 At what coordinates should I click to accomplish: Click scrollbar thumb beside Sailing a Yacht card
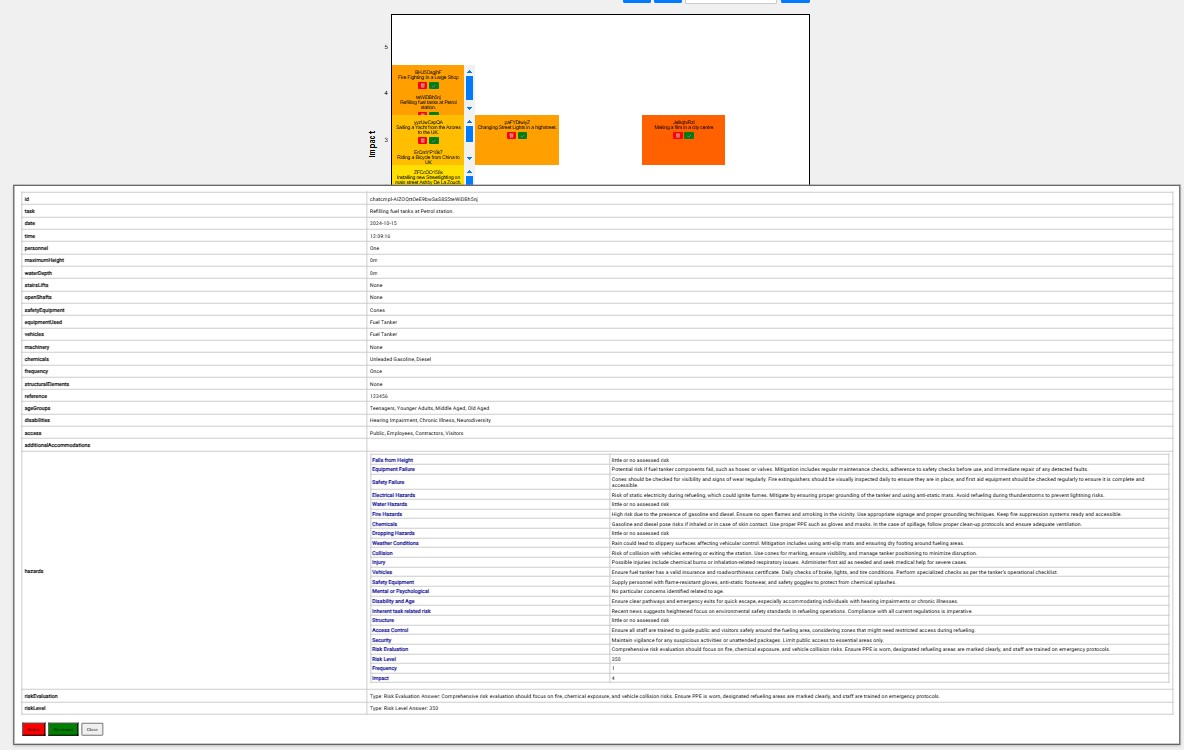click(x=469, y=134)
